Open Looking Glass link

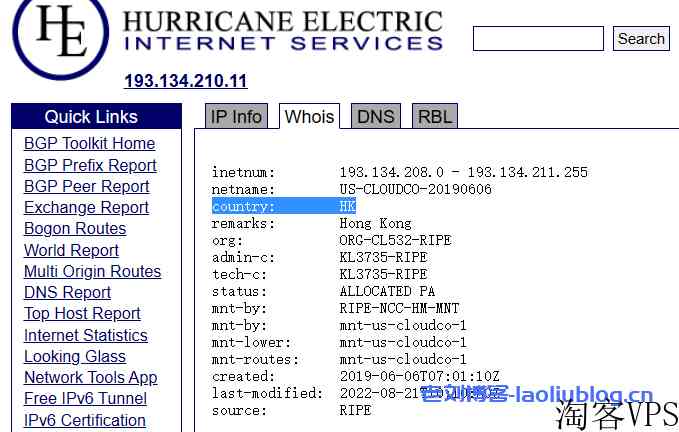point(75,357)
